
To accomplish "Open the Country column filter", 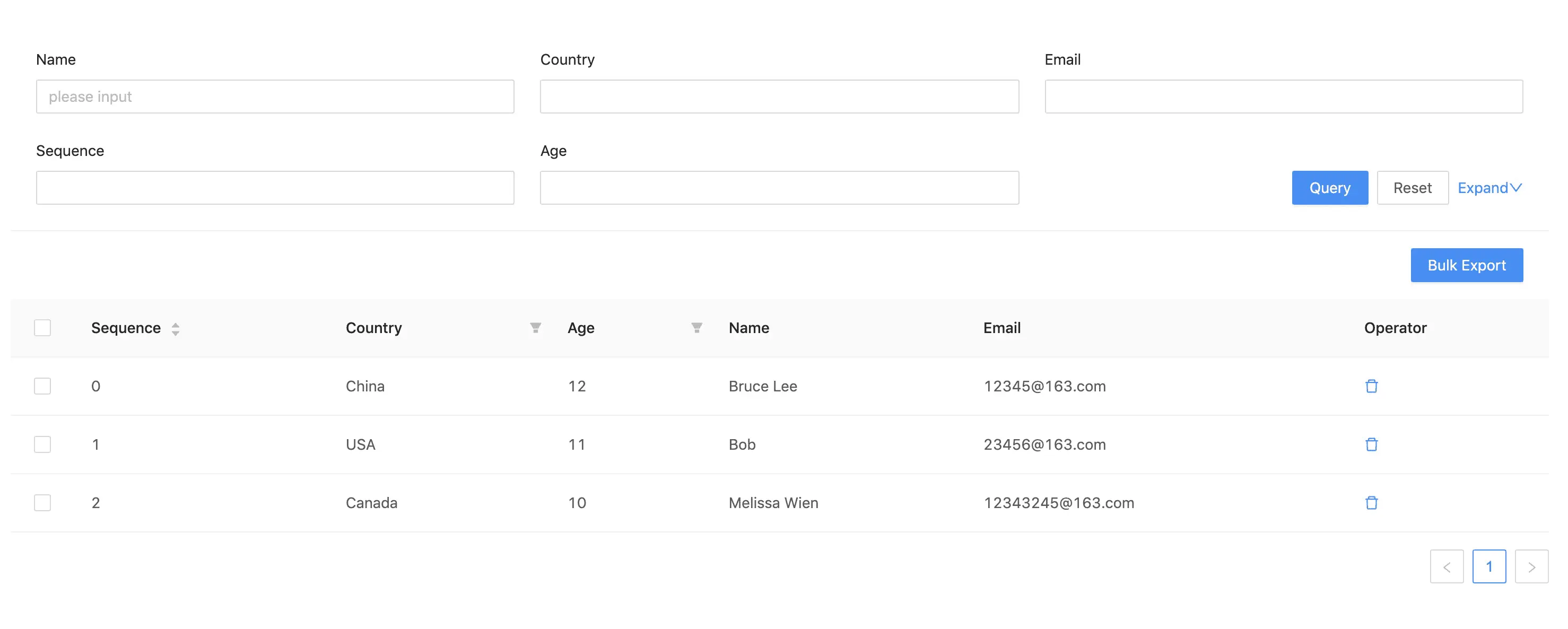I will 535,328.
